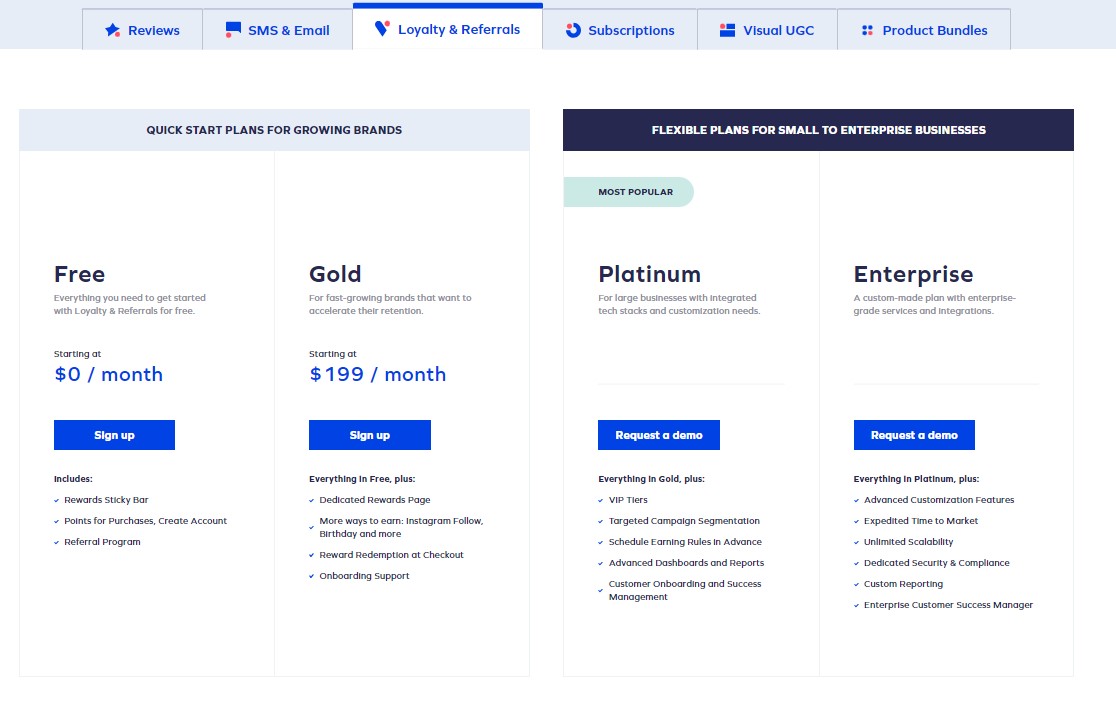Image resolution: width=1116 pixels, height=720 pixels.
Task: Click the Quick Start Plans header banner
Action: coord(274,129)
